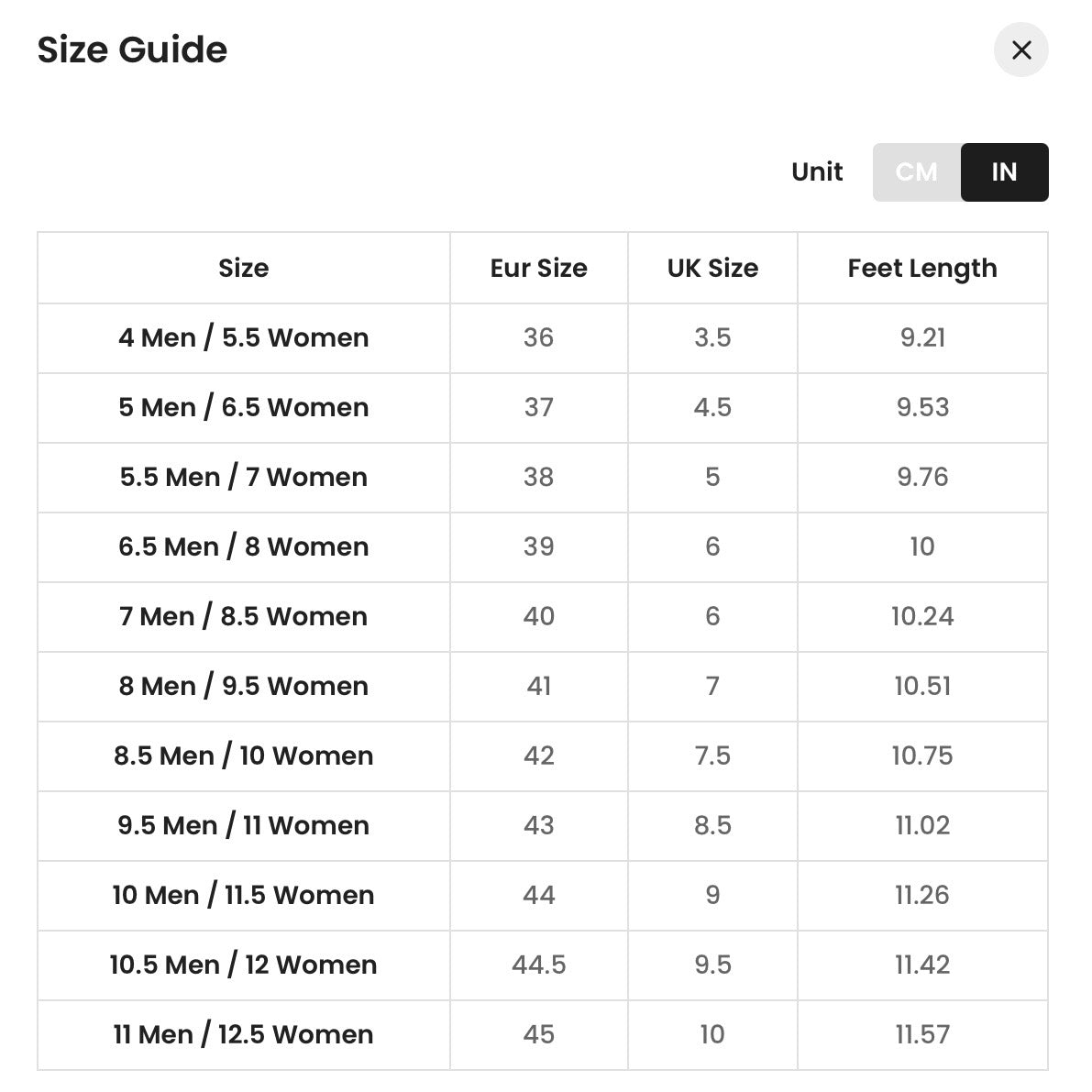
Task: Select the 6.5 Men / 8 Women row
Action: click(543, 546)
